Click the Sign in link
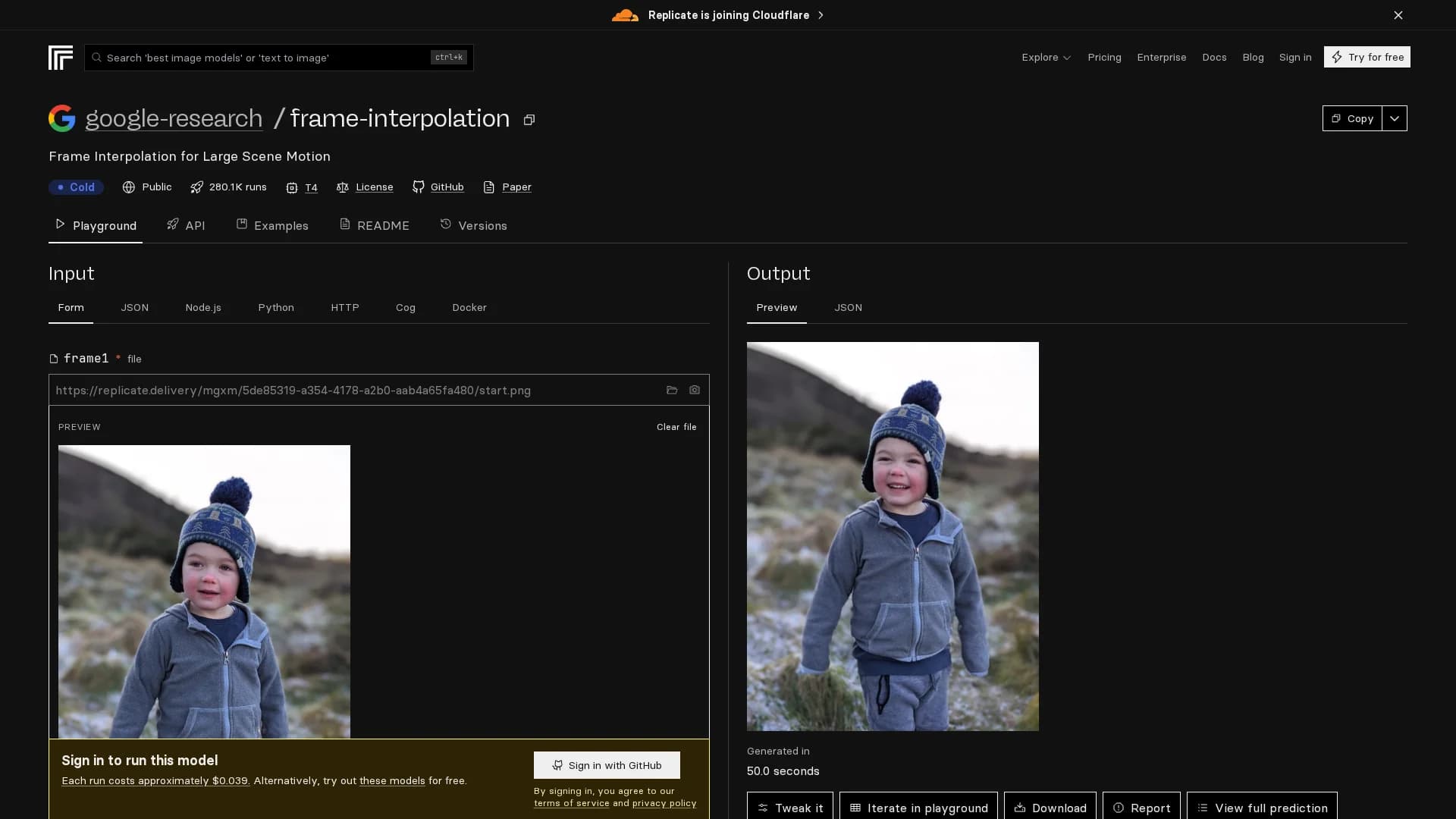 coord(1295,58)
